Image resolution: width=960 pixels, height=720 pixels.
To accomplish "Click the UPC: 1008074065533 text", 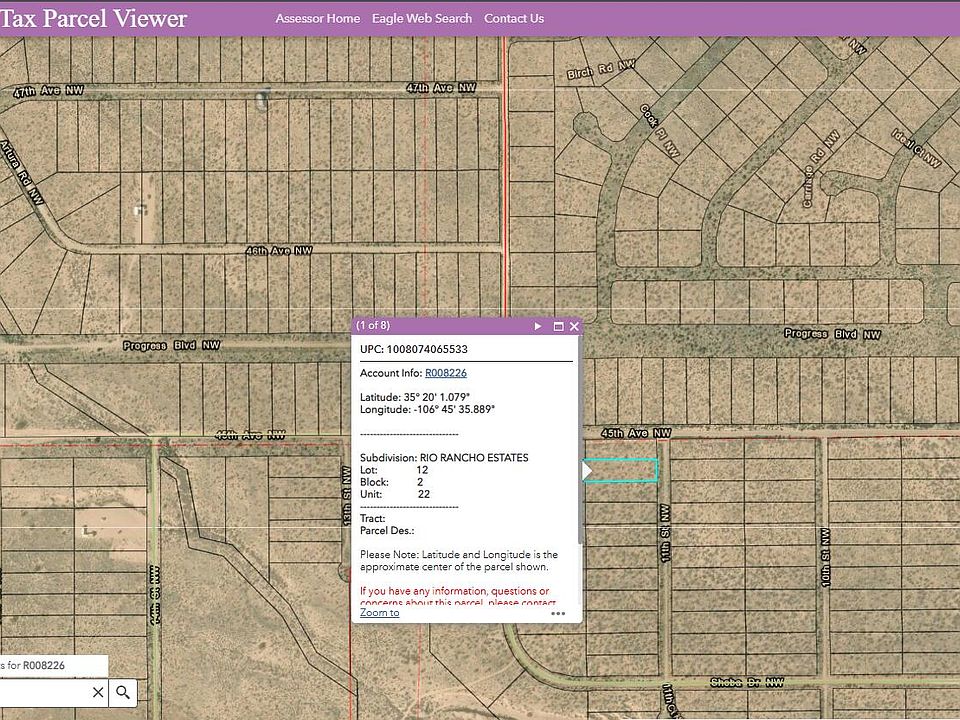I will click(x=414, y=349).
